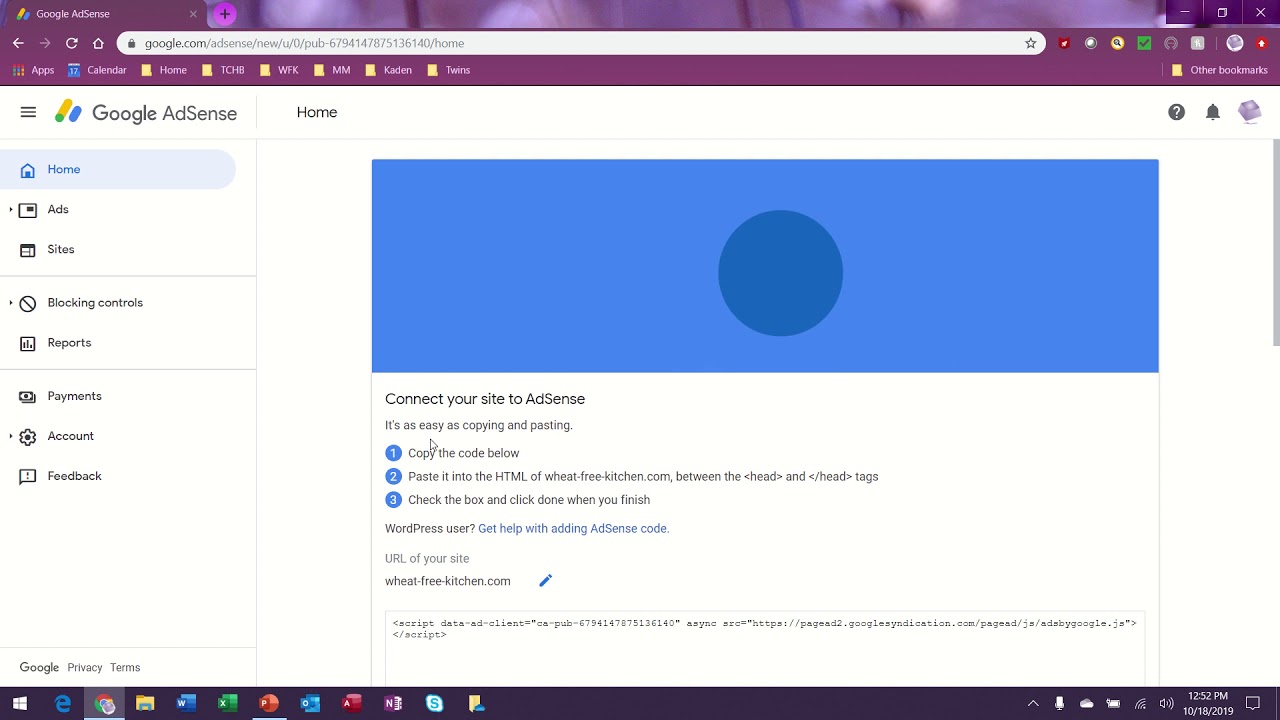Open Excel from the taskbar
Screen dimensions: 1280x720
tap(228, 704)
